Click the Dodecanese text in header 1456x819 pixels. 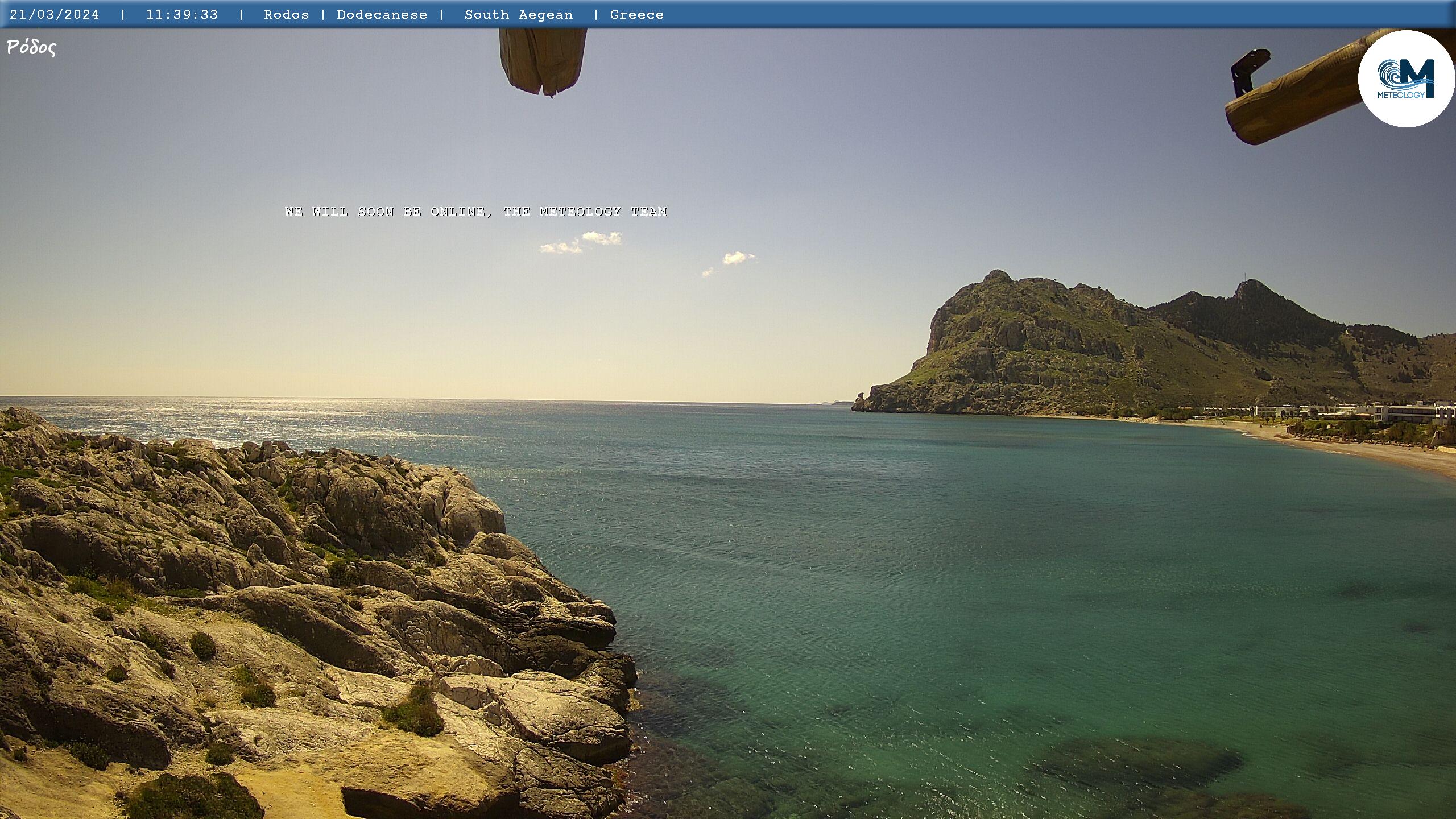point(382,15)
